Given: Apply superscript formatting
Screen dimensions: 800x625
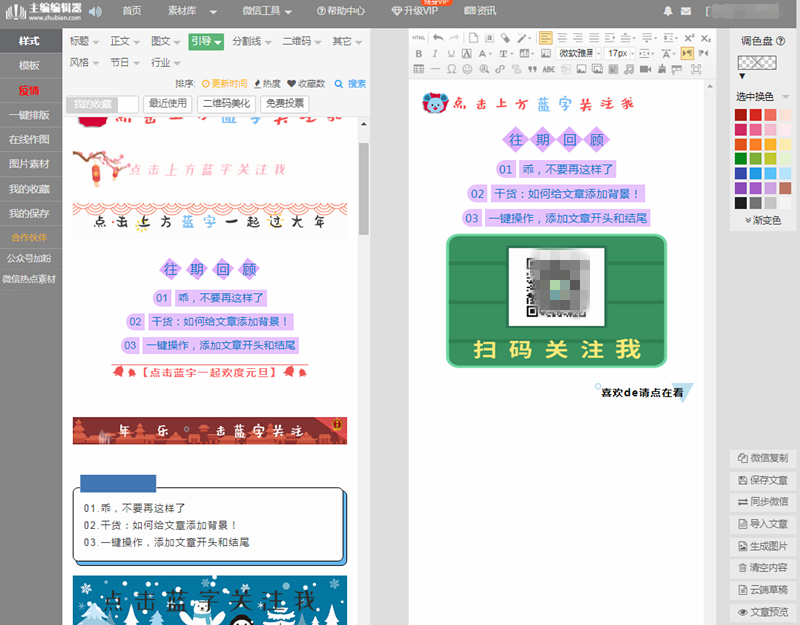Looking at the screenshot, I should click(x=689, y=38).
